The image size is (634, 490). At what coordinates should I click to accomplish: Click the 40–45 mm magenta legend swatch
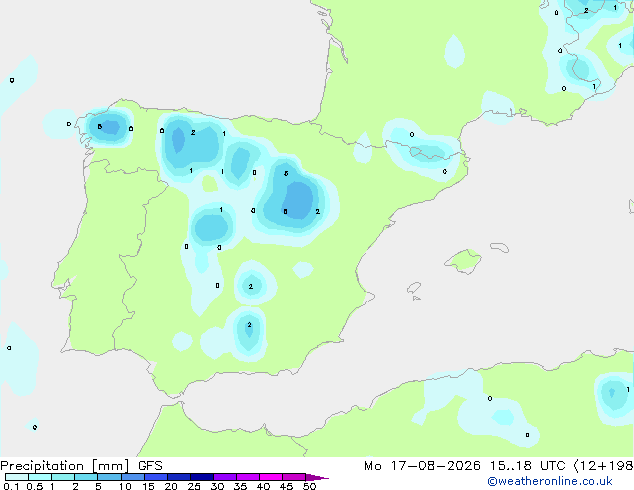[x=271, y=477]
